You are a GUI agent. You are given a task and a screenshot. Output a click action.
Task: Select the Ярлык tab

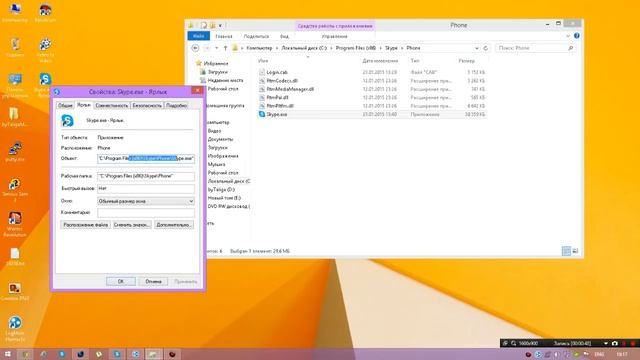84,105
